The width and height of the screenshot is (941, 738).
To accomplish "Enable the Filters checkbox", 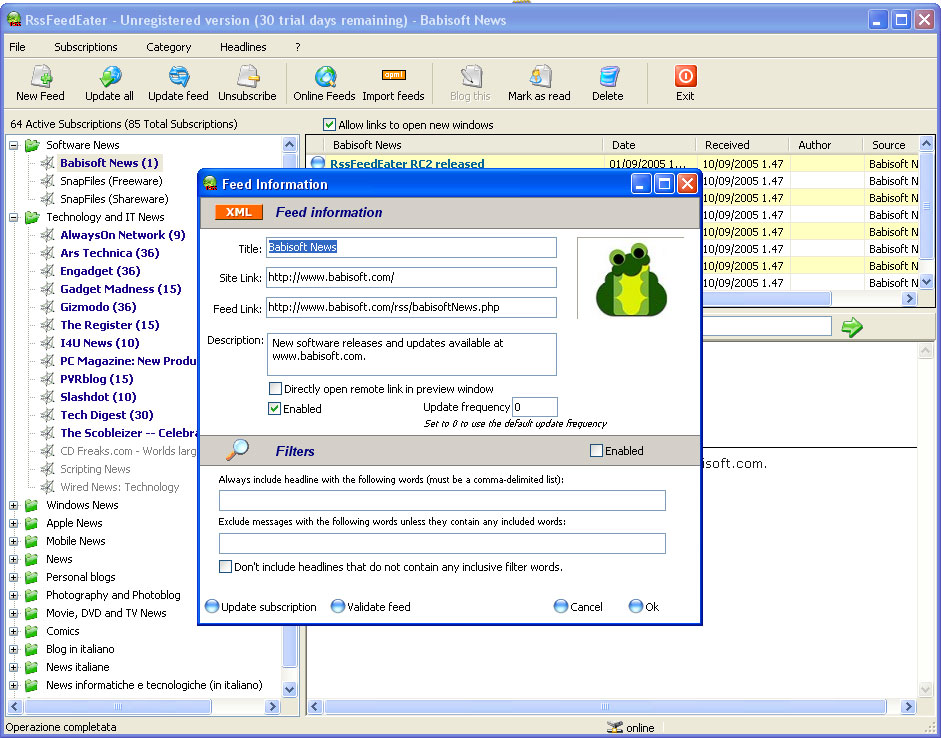I will click(596, 451).
